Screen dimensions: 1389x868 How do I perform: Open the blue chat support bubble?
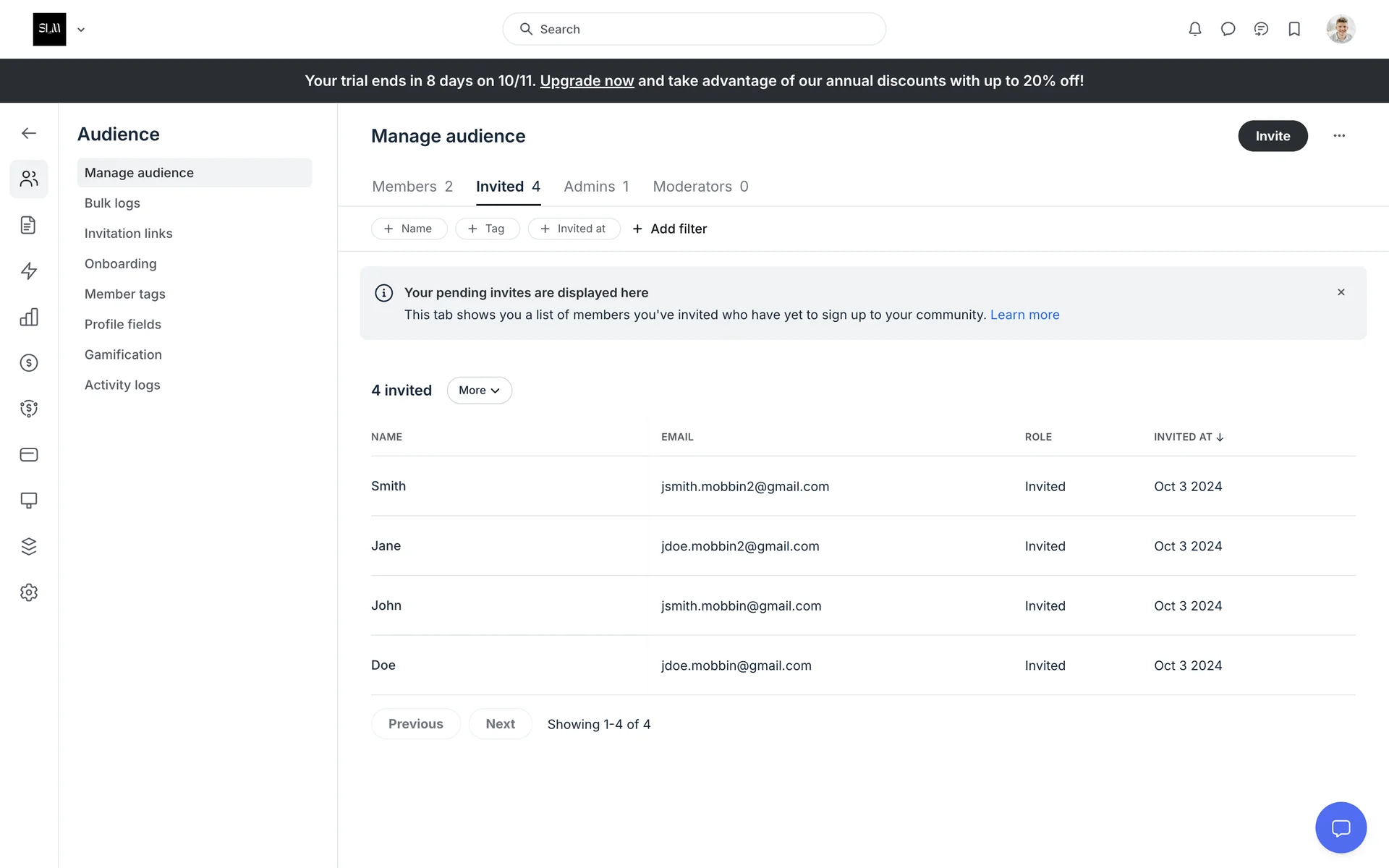pos(1341,827)
